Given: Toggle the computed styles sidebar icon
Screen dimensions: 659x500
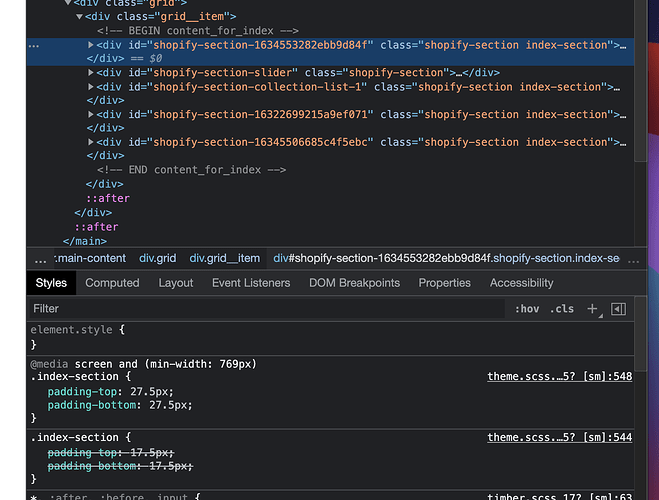Looking at the screenshot, I should (x=618, y=309).
